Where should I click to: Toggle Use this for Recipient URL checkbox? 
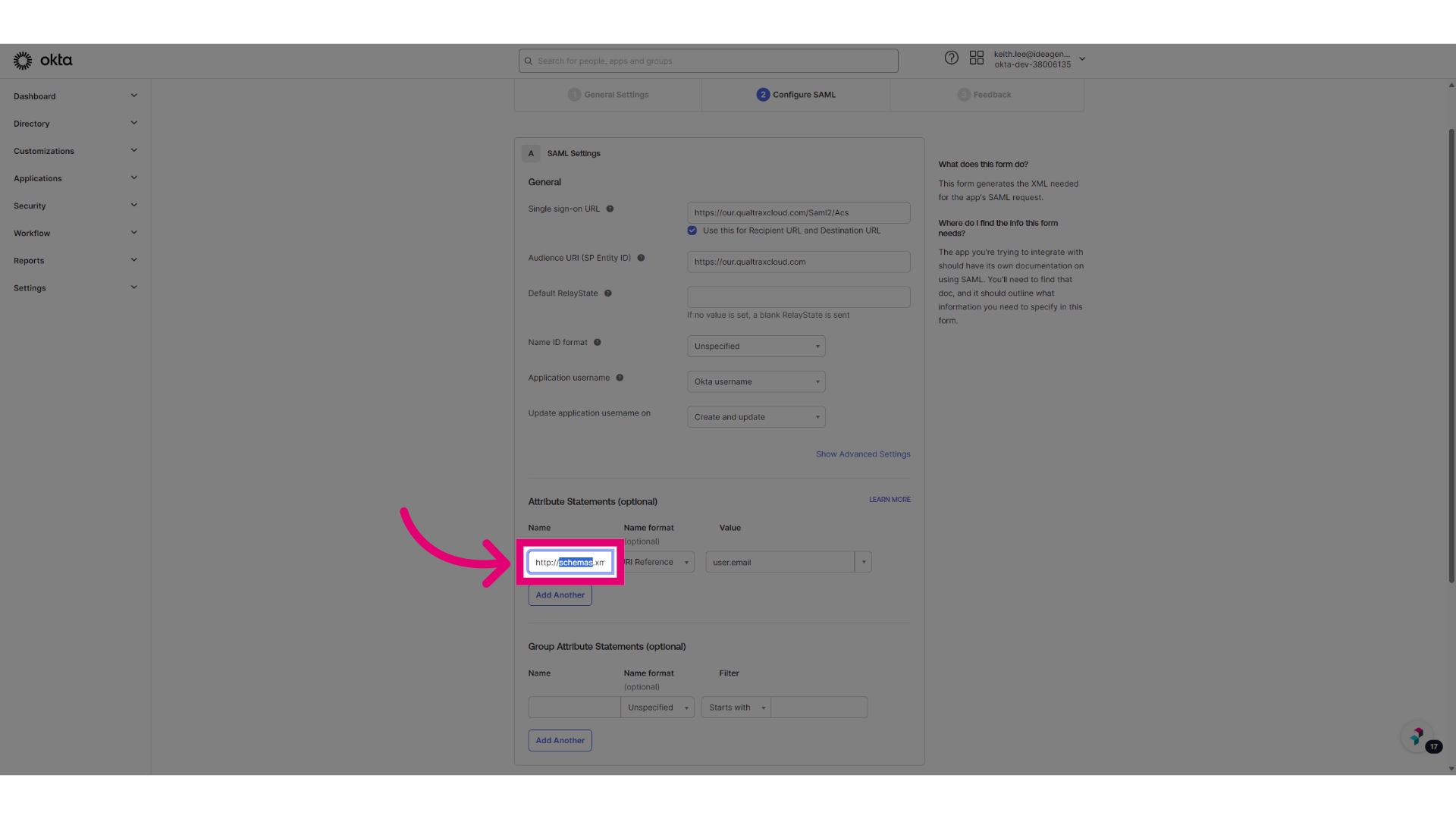[x=692, y=231]
